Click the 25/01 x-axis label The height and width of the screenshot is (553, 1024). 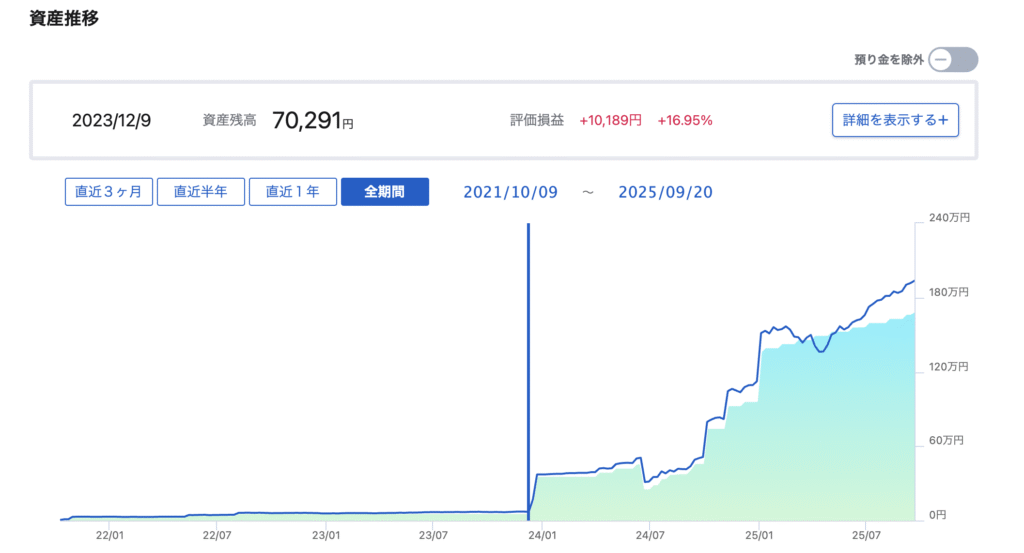click(x=759, y=536)
